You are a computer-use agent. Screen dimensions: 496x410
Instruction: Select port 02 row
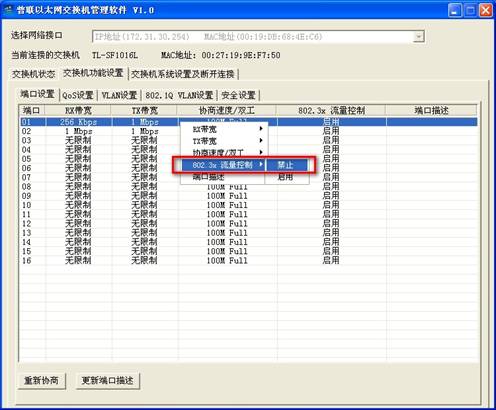click(x=248, y=131)
